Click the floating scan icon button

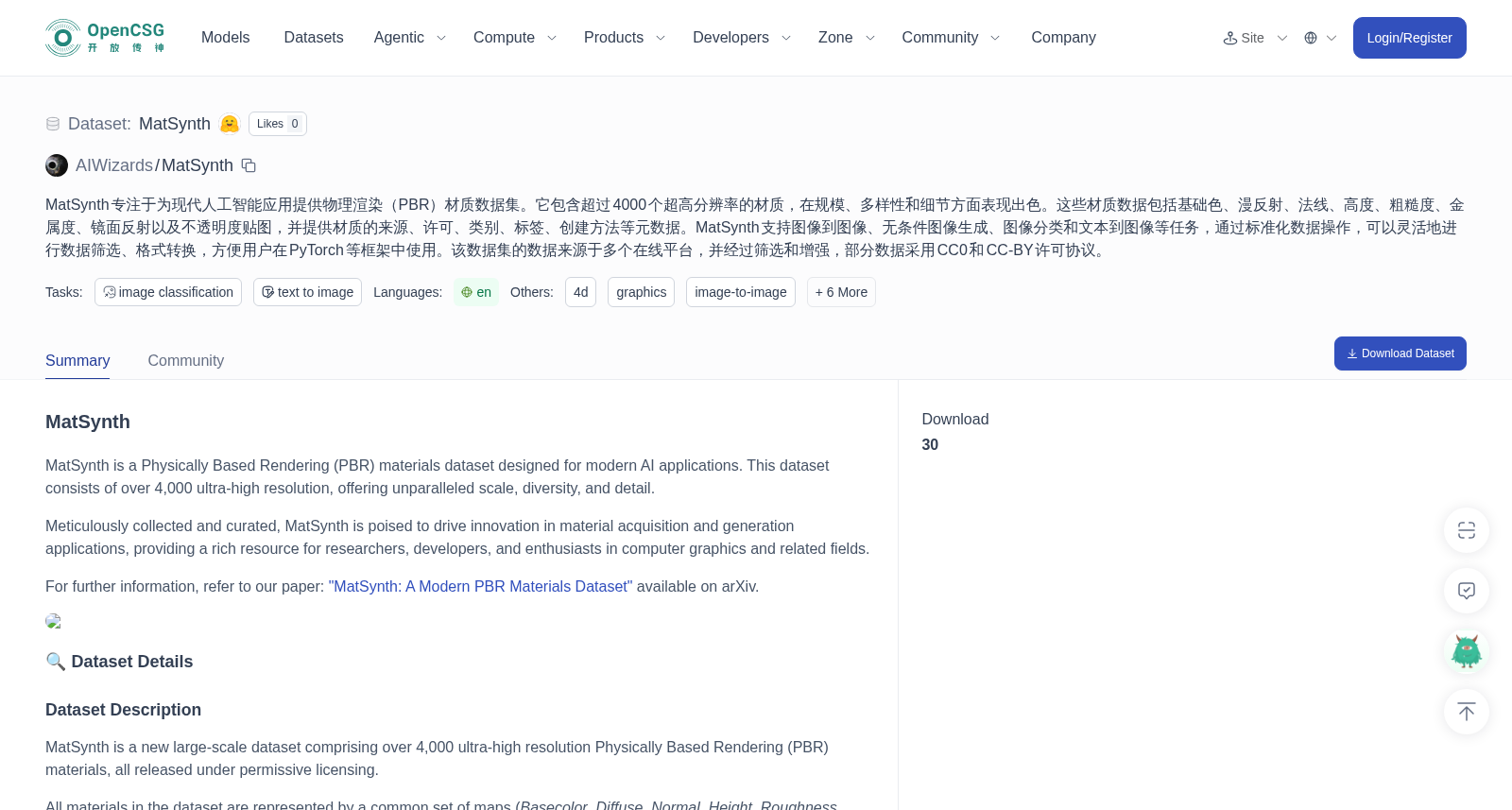pos(1467,530)
